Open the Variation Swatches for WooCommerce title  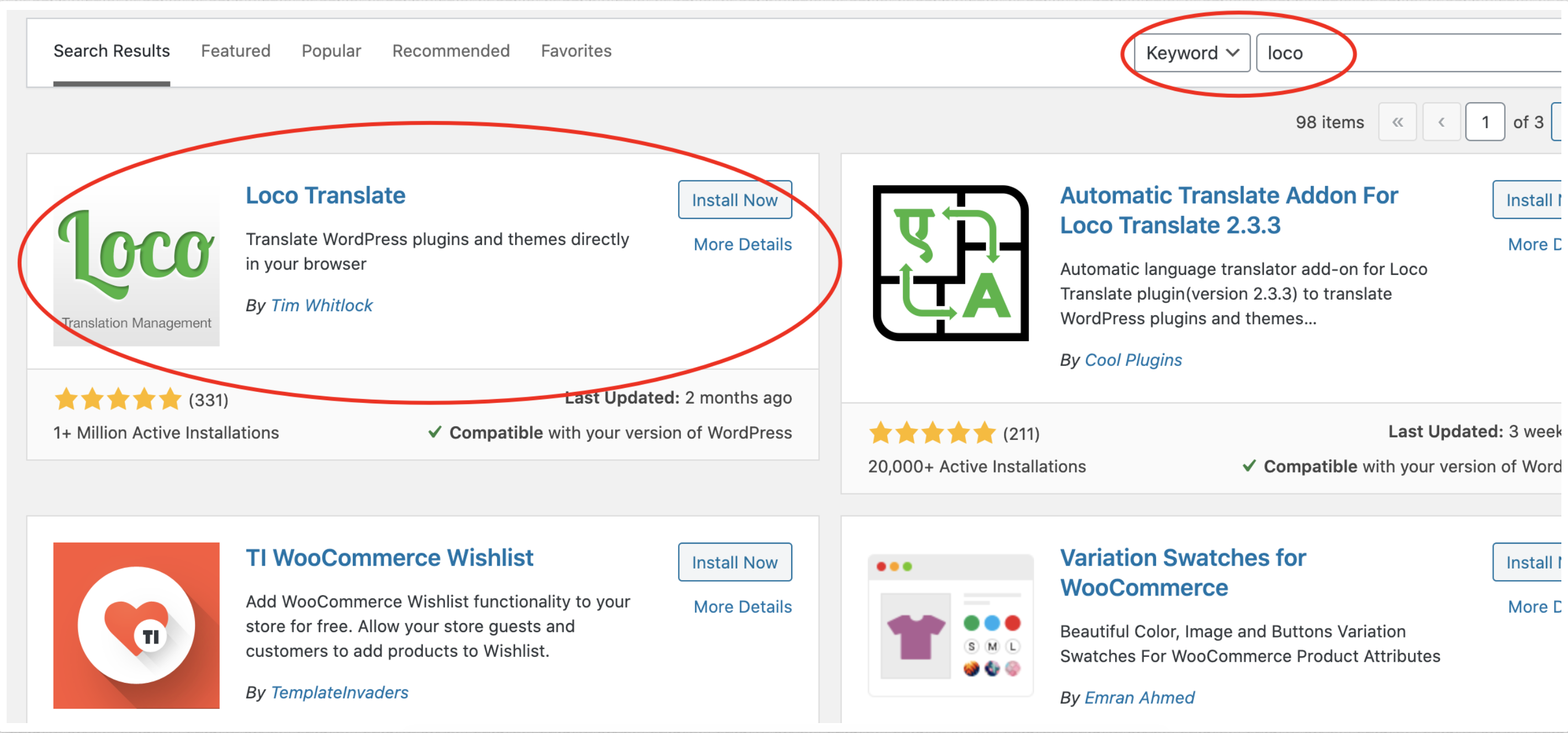[x=1183, y=572]
